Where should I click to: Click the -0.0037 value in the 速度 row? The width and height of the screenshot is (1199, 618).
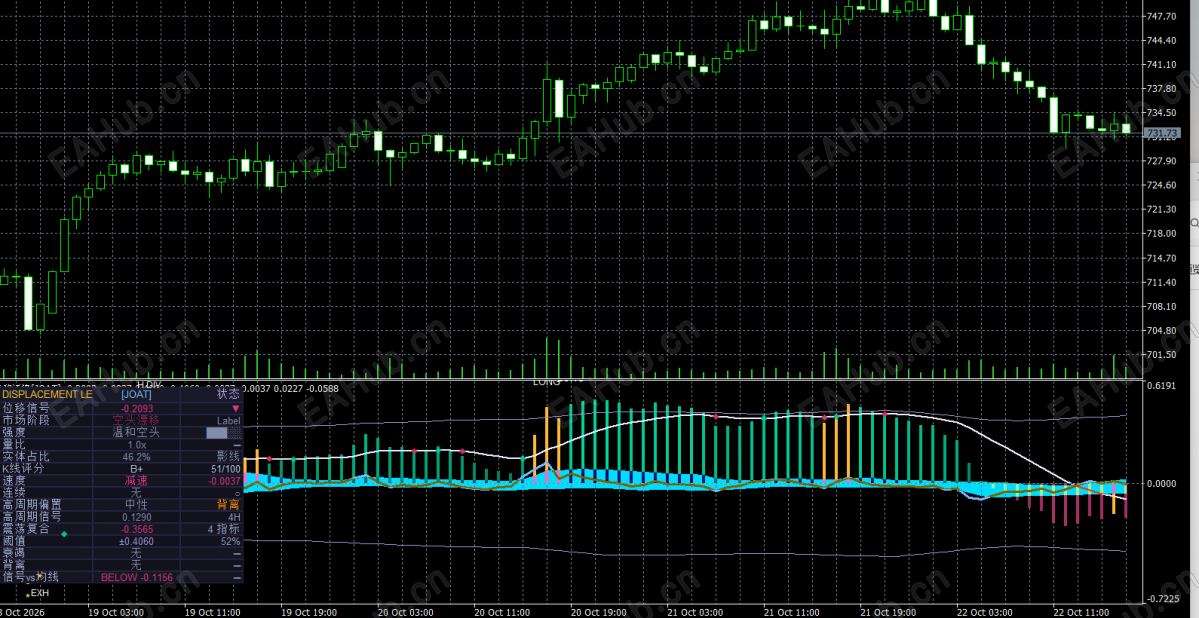point(225,481)
